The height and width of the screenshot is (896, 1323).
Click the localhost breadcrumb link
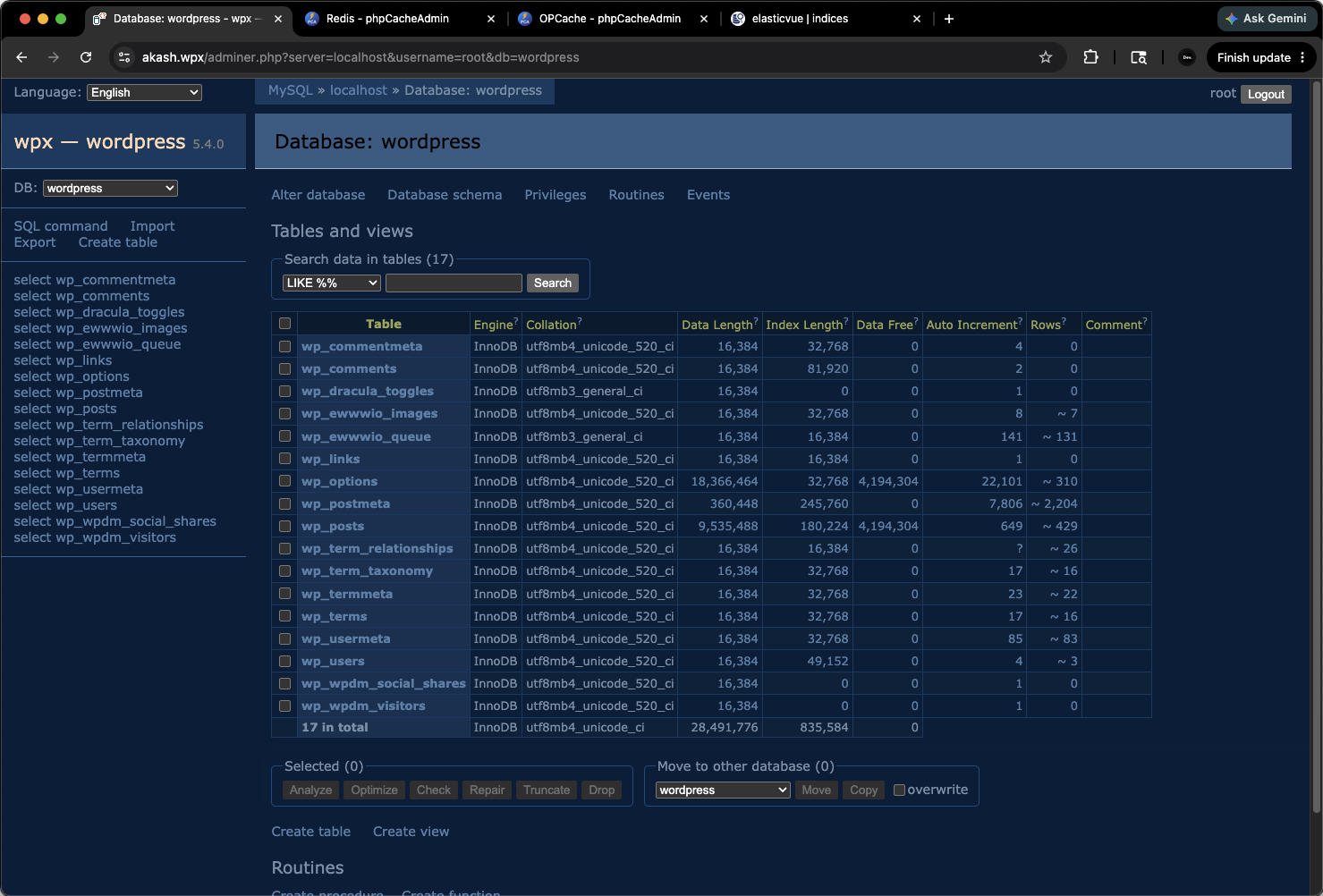click(x=359, y=90)
